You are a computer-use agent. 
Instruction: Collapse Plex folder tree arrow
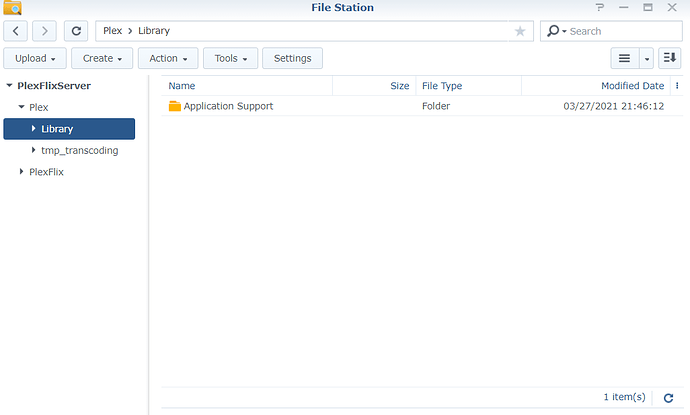(x=21, y=107)
